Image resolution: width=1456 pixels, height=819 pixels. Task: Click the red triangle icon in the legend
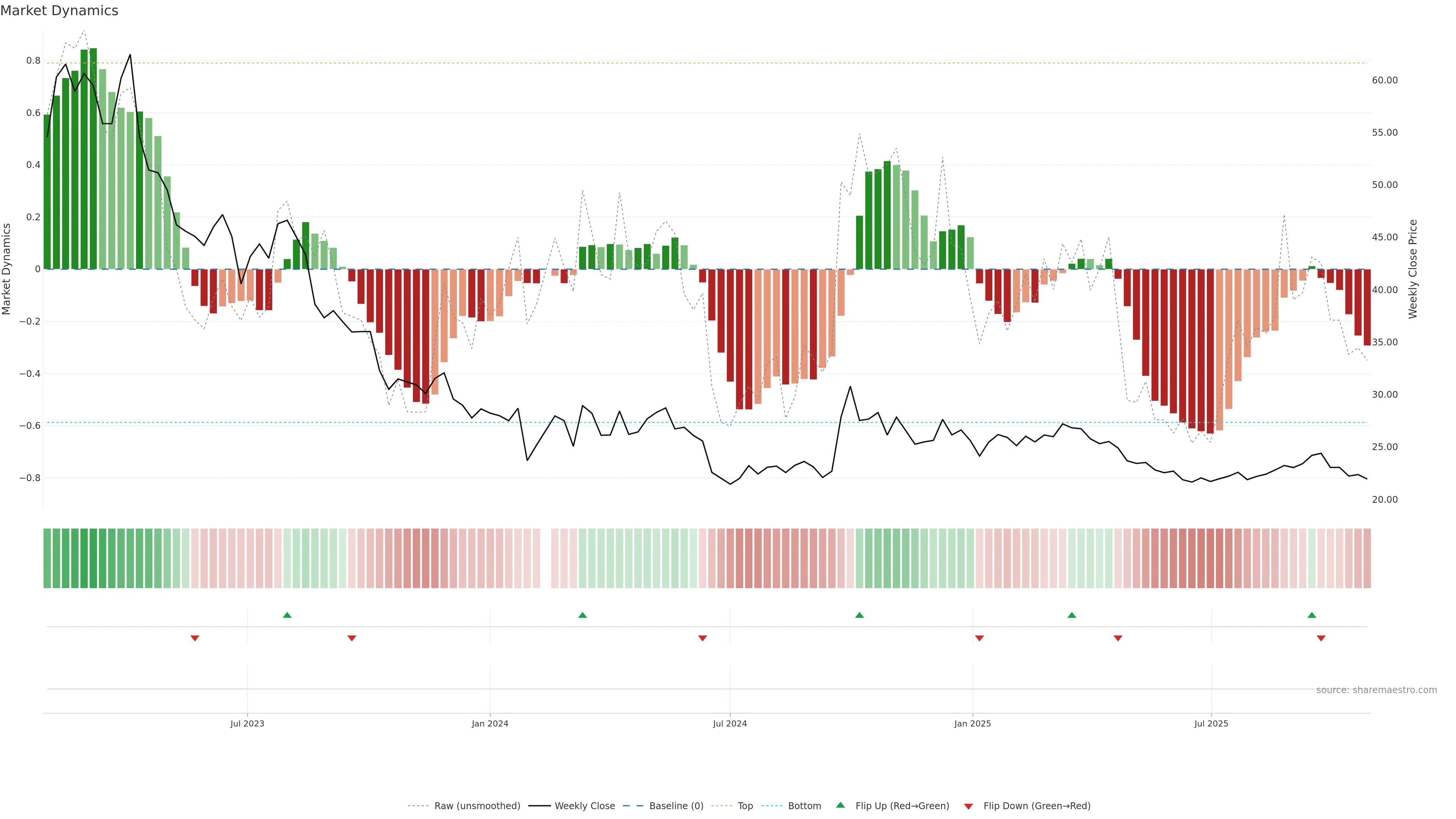pos(968,806)
